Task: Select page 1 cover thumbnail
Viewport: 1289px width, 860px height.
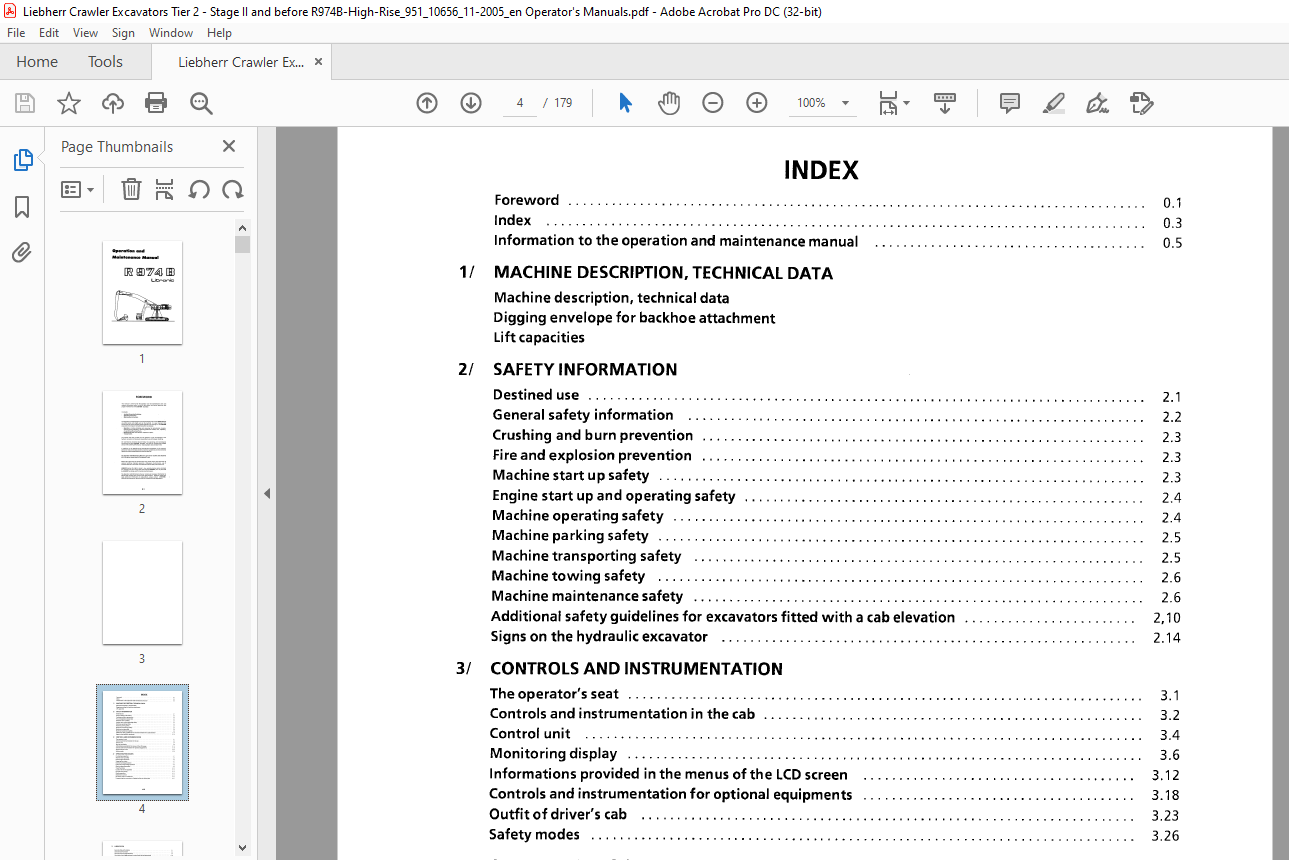Action: click(x=142, y=292)
